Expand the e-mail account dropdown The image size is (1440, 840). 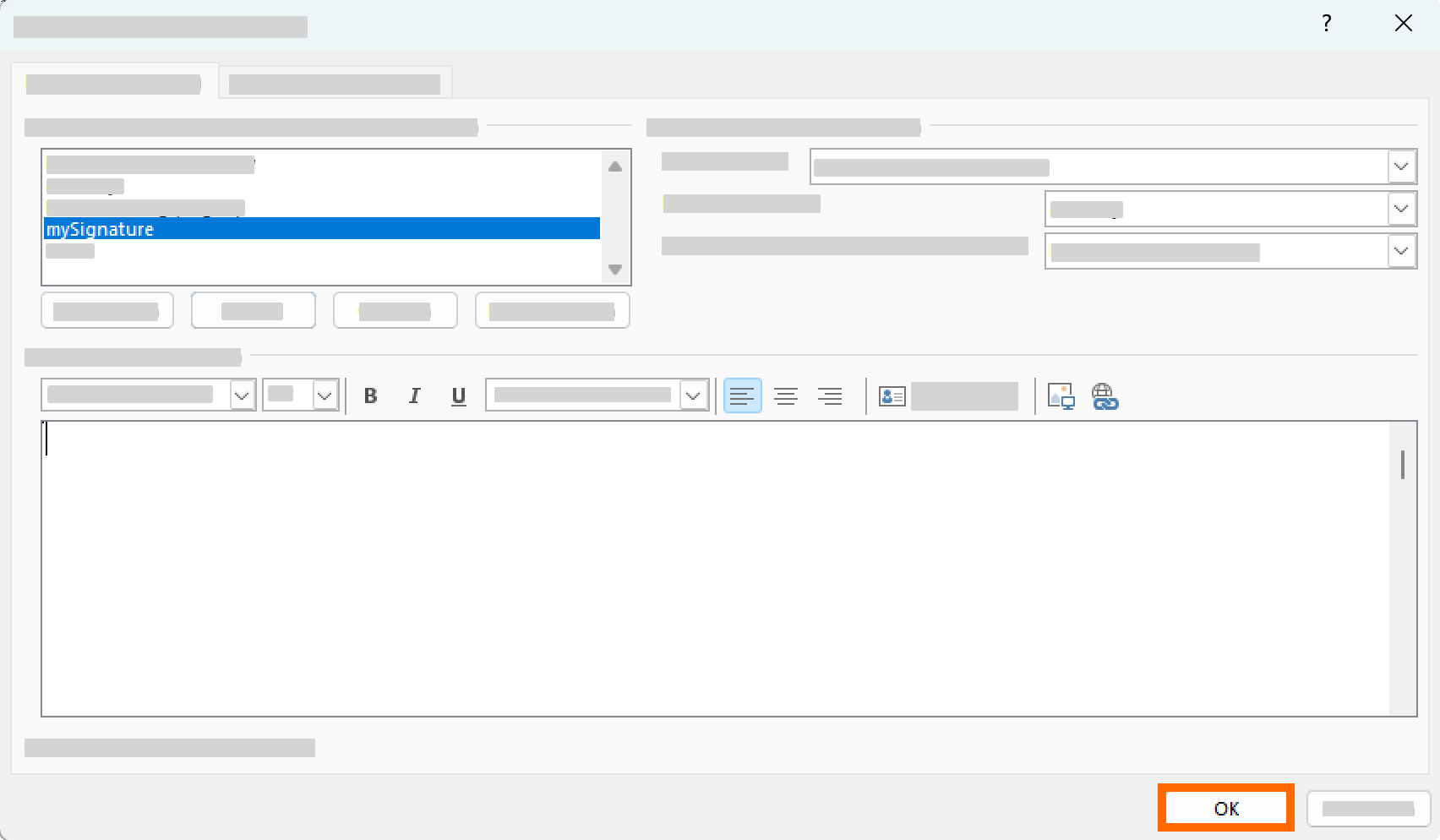1401,166
